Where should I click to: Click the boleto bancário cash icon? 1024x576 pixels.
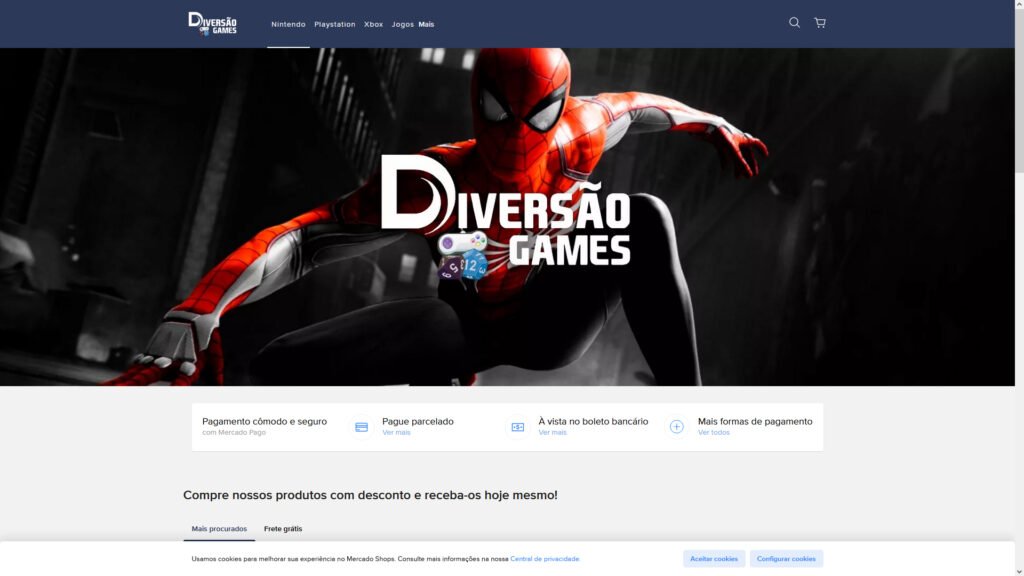pos(517,427)
